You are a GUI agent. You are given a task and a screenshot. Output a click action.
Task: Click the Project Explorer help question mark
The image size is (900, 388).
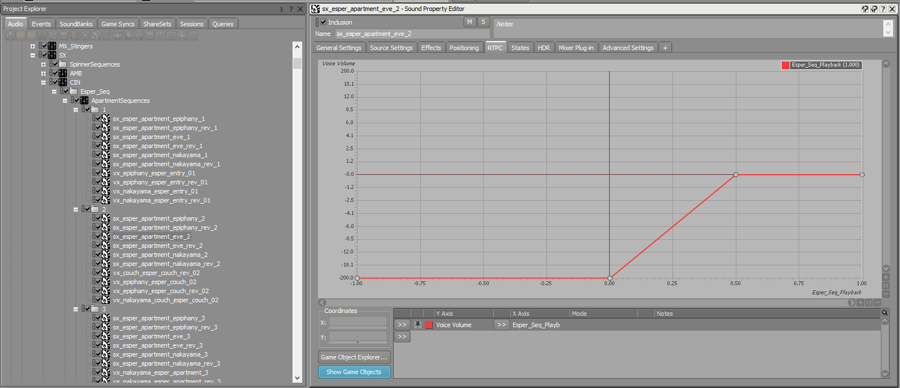[x=291, y=9]
